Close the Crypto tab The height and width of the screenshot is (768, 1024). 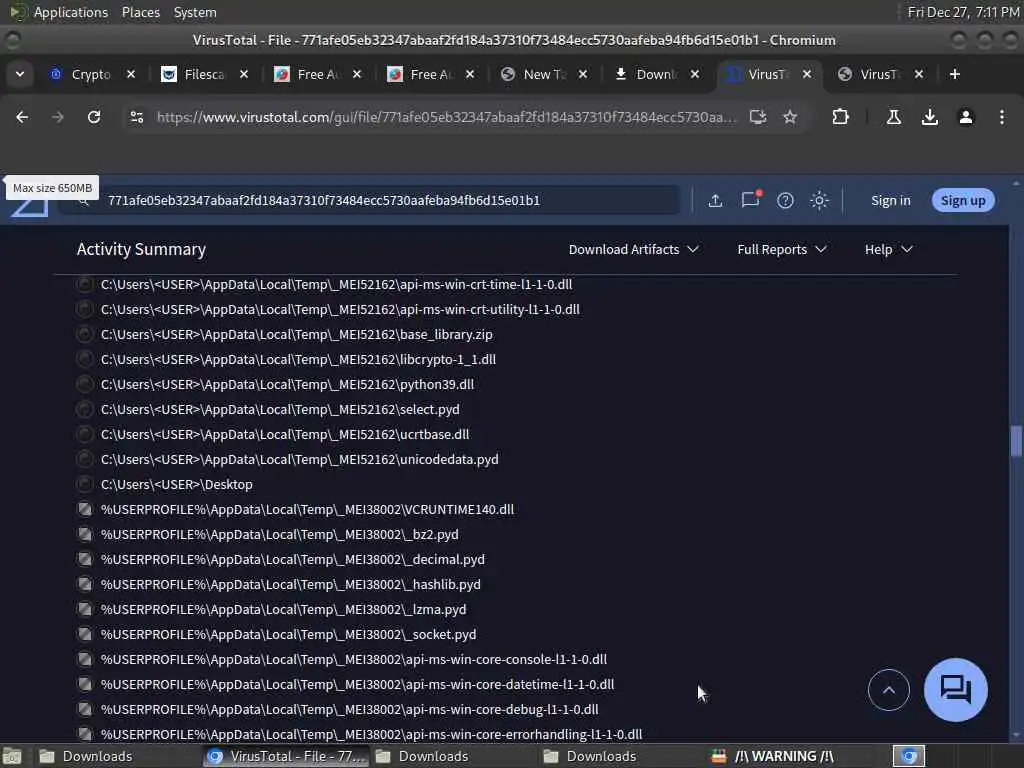pos(131,74)
